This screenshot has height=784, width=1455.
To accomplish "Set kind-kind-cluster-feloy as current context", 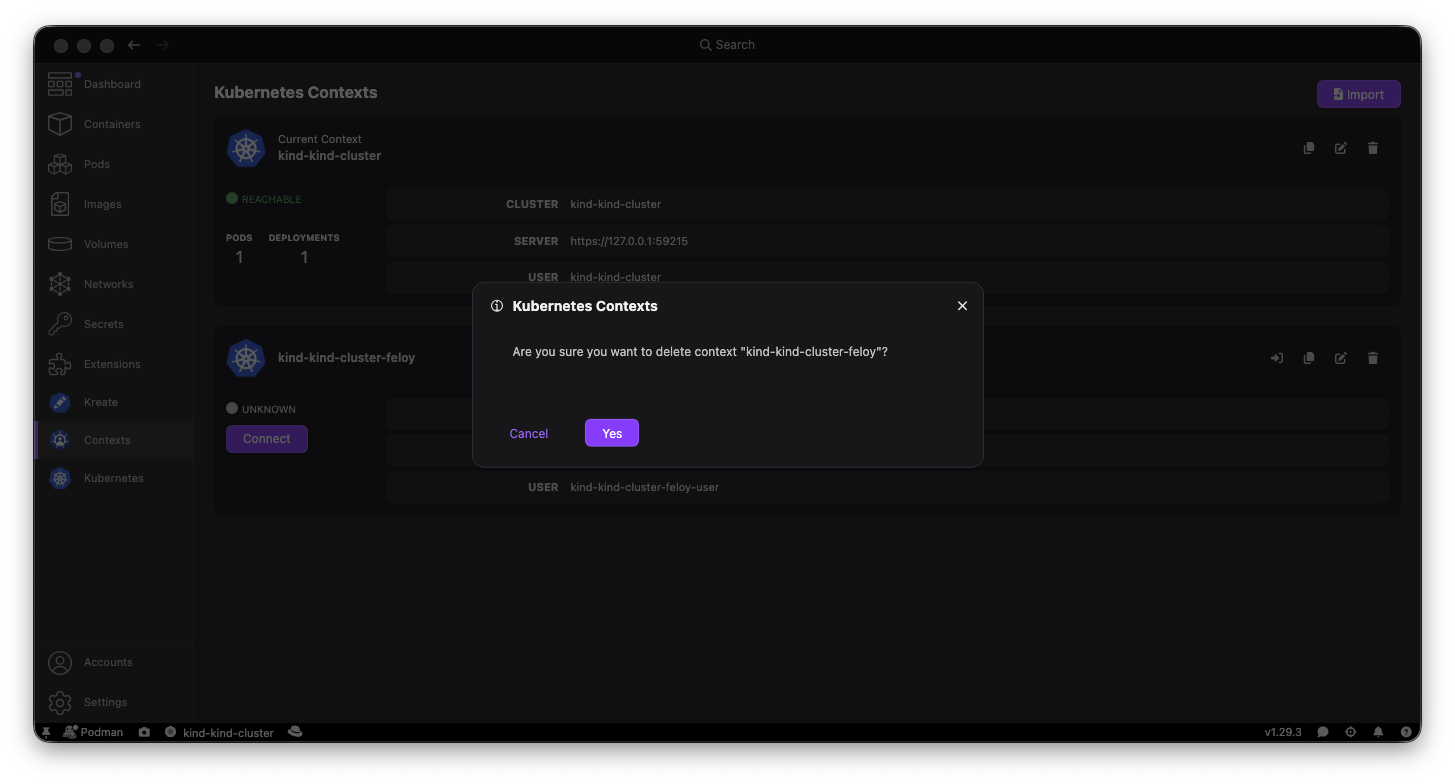I will pos(1277,358).
